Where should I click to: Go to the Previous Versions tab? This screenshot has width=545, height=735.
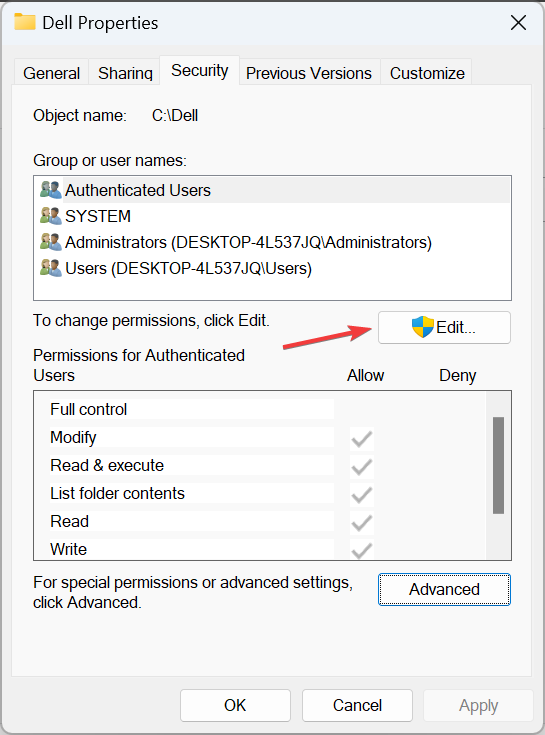[x=309, y=73]
